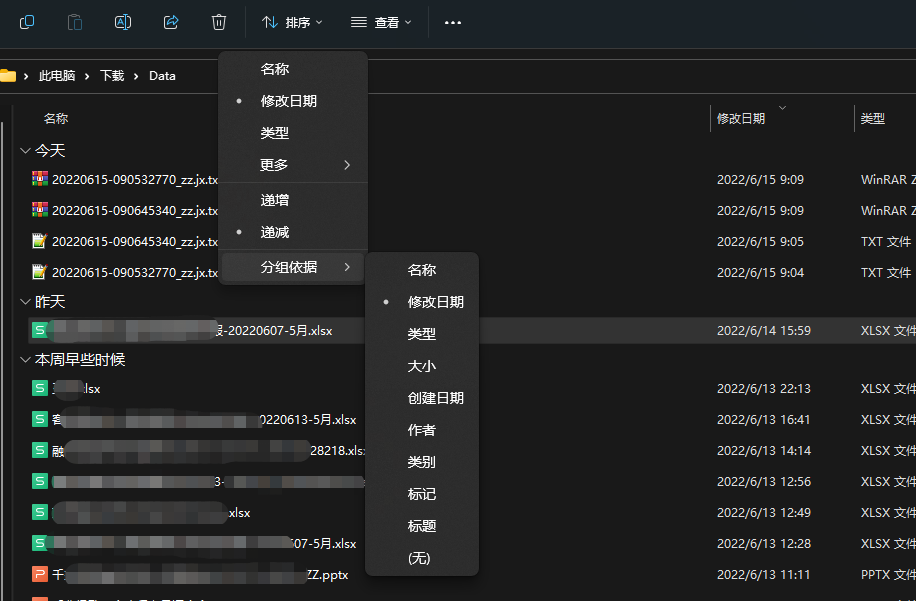
Task: Click the 下载 breadcrumb link
Action: 112,76
